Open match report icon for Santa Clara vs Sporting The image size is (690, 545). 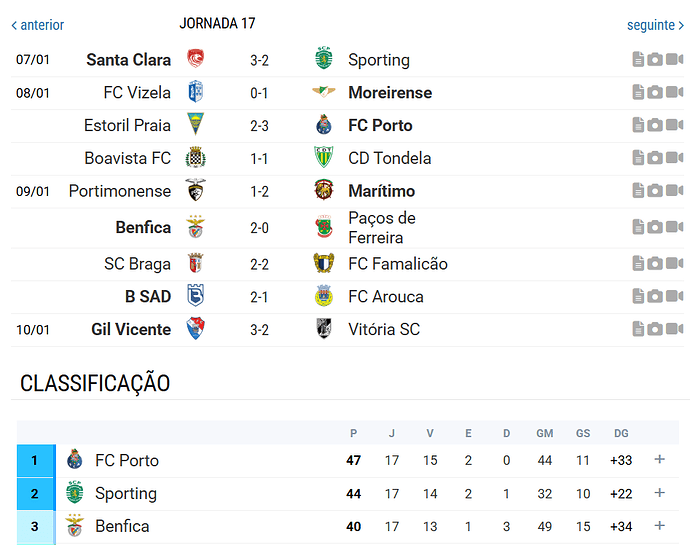click(638, 60)
